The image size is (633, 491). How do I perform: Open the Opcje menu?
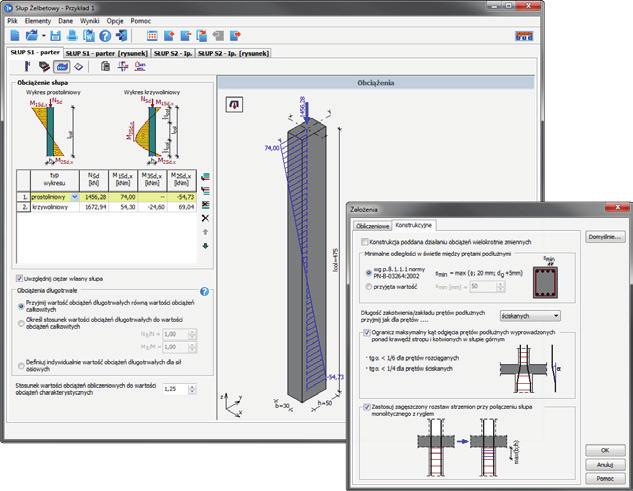point(115,21)
